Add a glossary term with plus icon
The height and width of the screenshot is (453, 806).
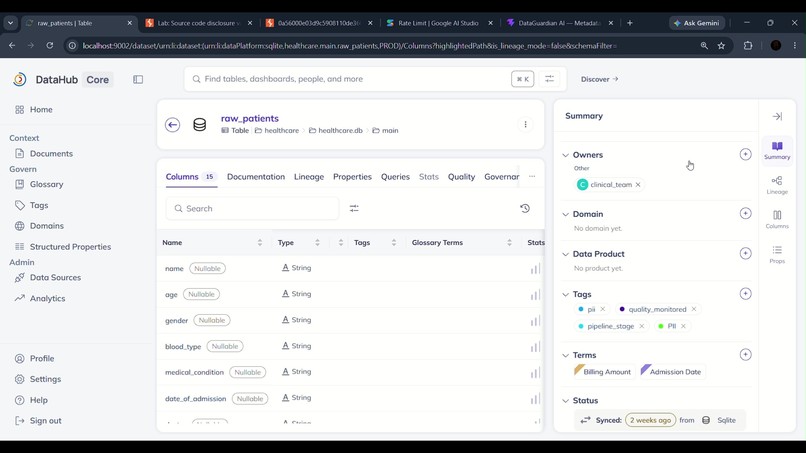(x=745, y=354)
